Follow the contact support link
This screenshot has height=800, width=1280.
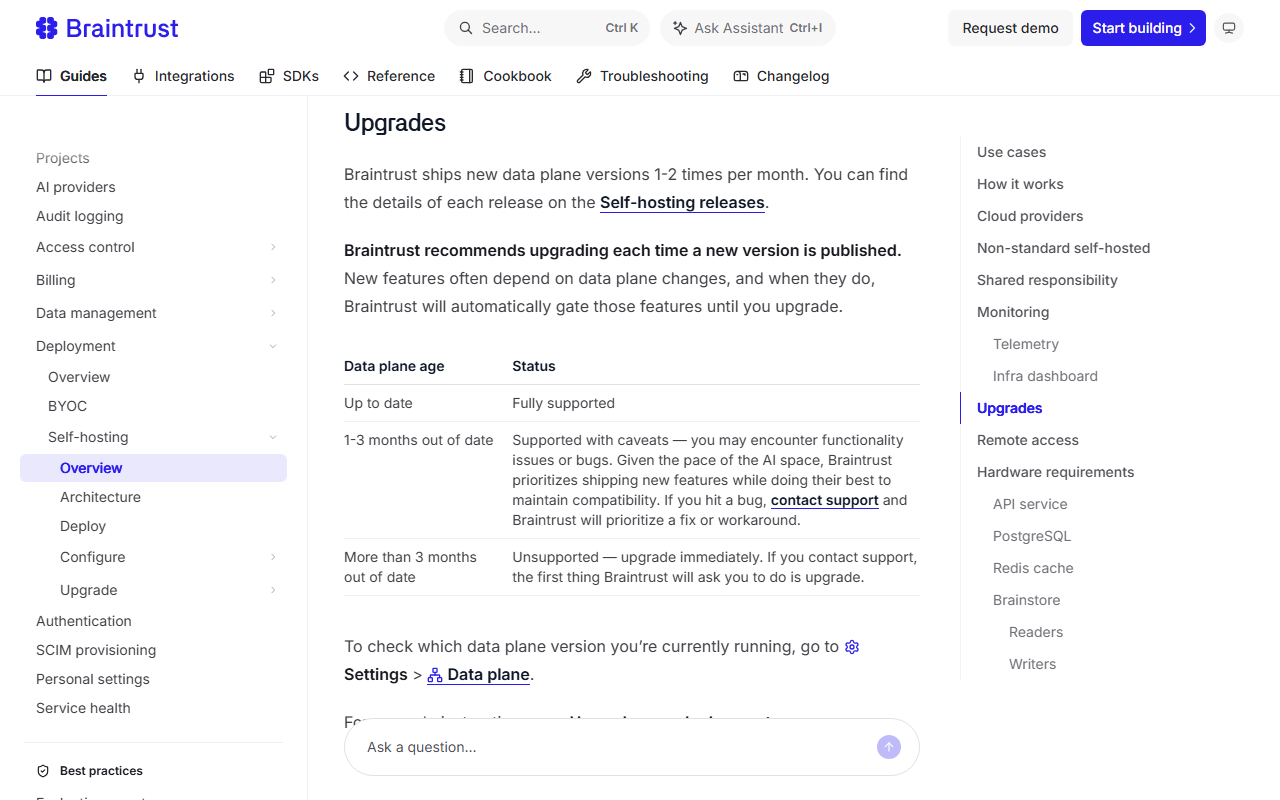click(825, 500)
